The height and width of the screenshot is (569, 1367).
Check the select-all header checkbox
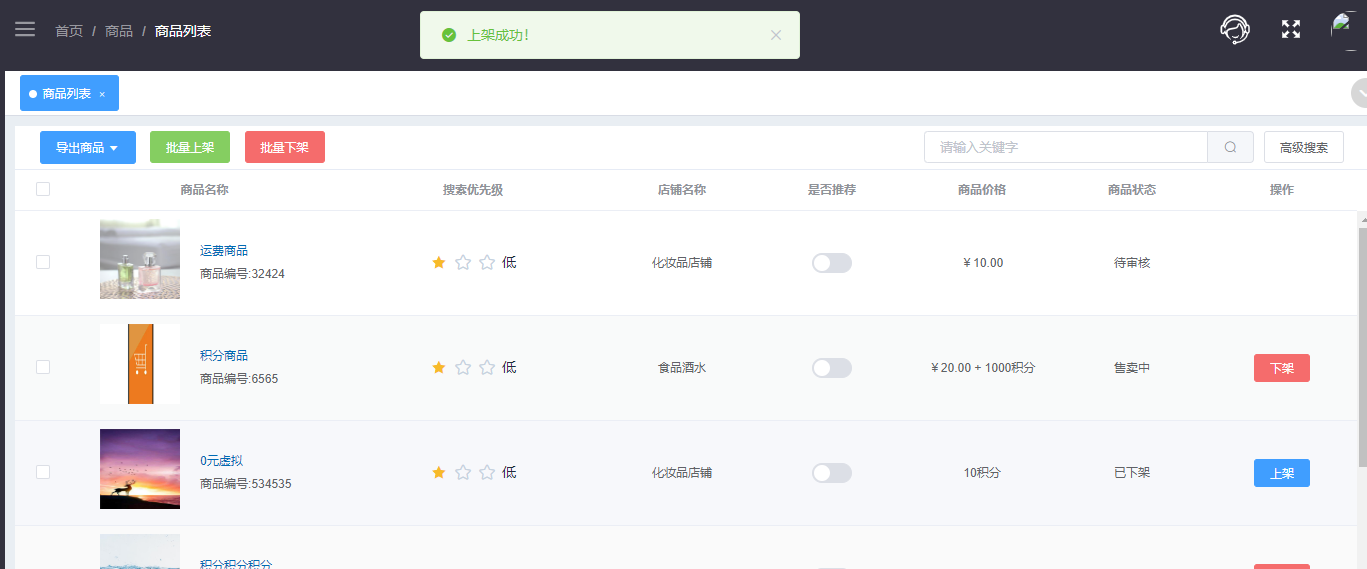tap(43, 189)
